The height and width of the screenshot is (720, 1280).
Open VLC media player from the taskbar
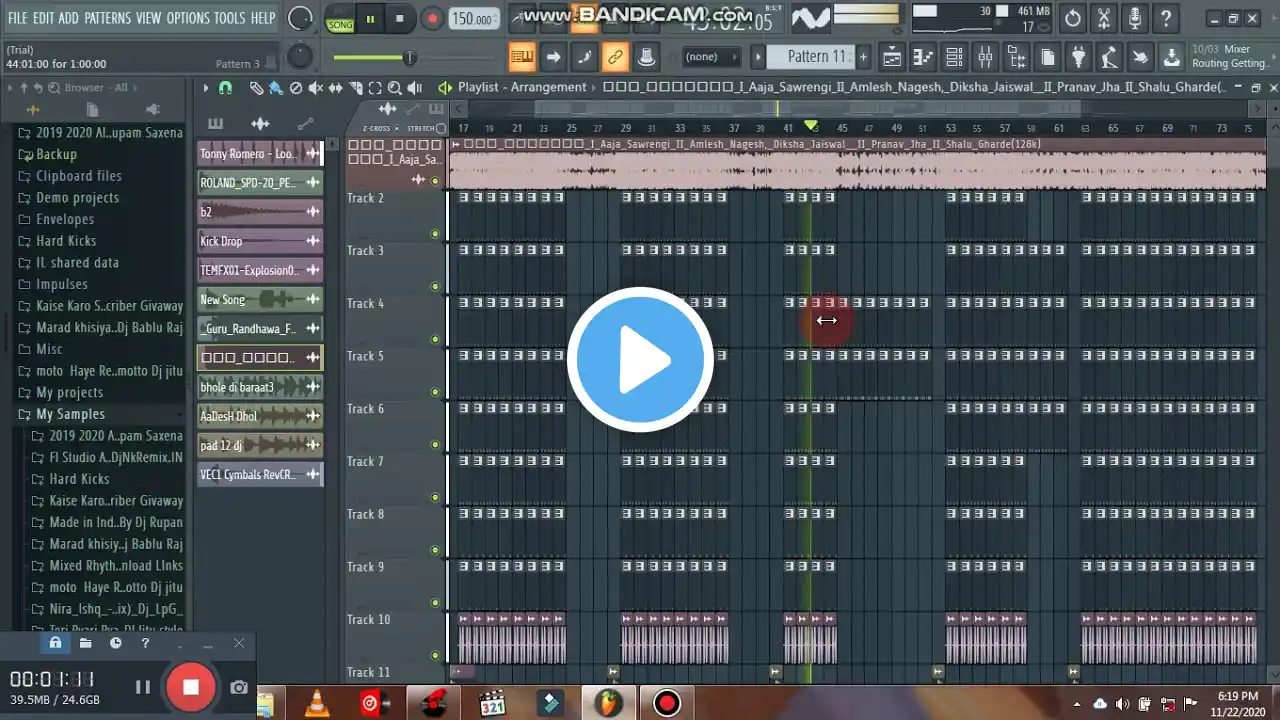click(318, 704)
